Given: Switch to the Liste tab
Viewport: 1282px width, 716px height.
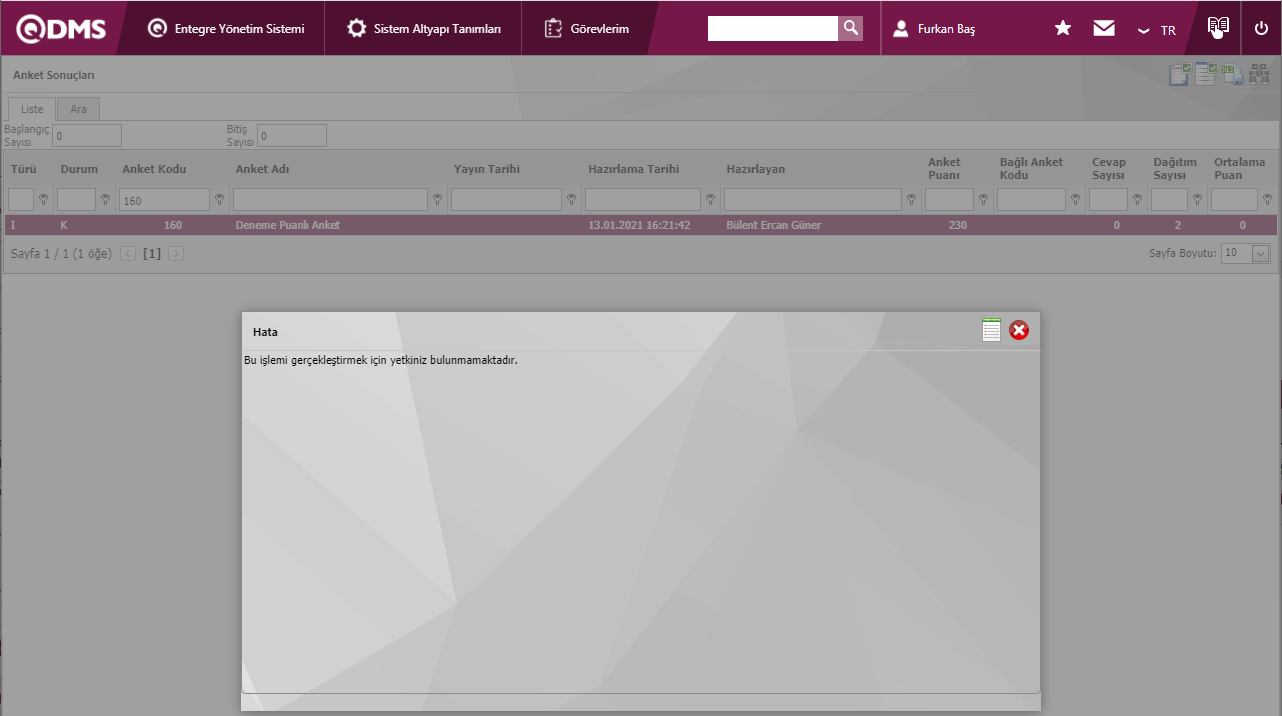Looking at the screenshot, I should coord(32,109).
